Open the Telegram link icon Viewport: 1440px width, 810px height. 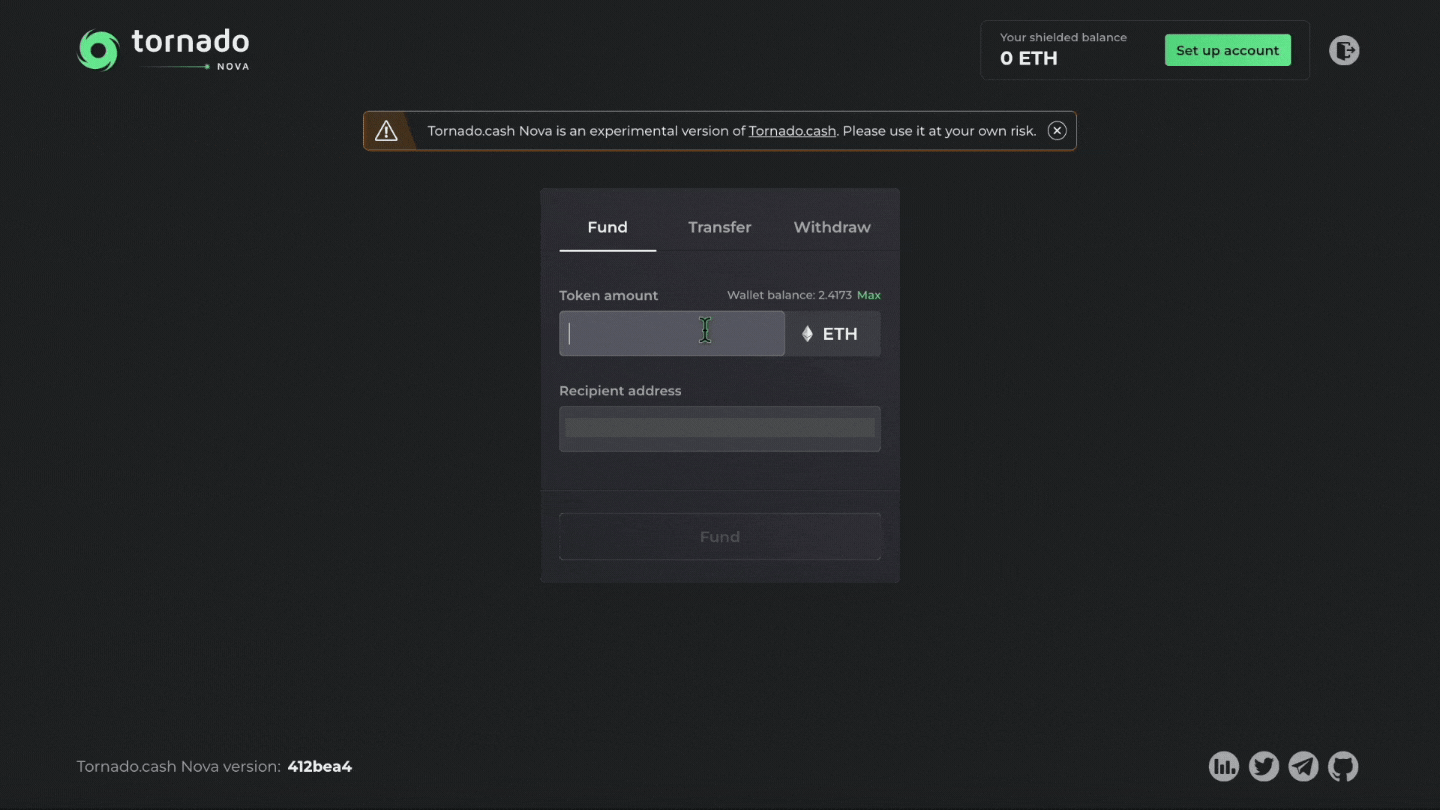click(x=1303, y=767)
